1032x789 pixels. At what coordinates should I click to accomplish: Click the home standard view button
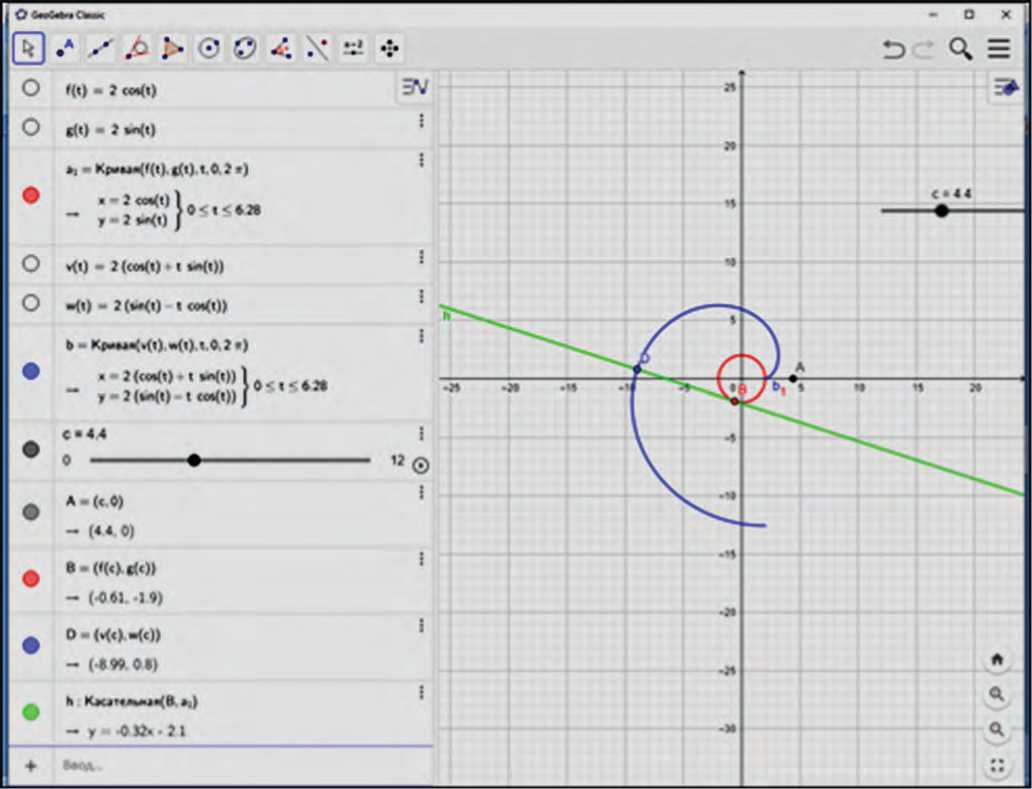pyautogui.click(x=997, y=659)
